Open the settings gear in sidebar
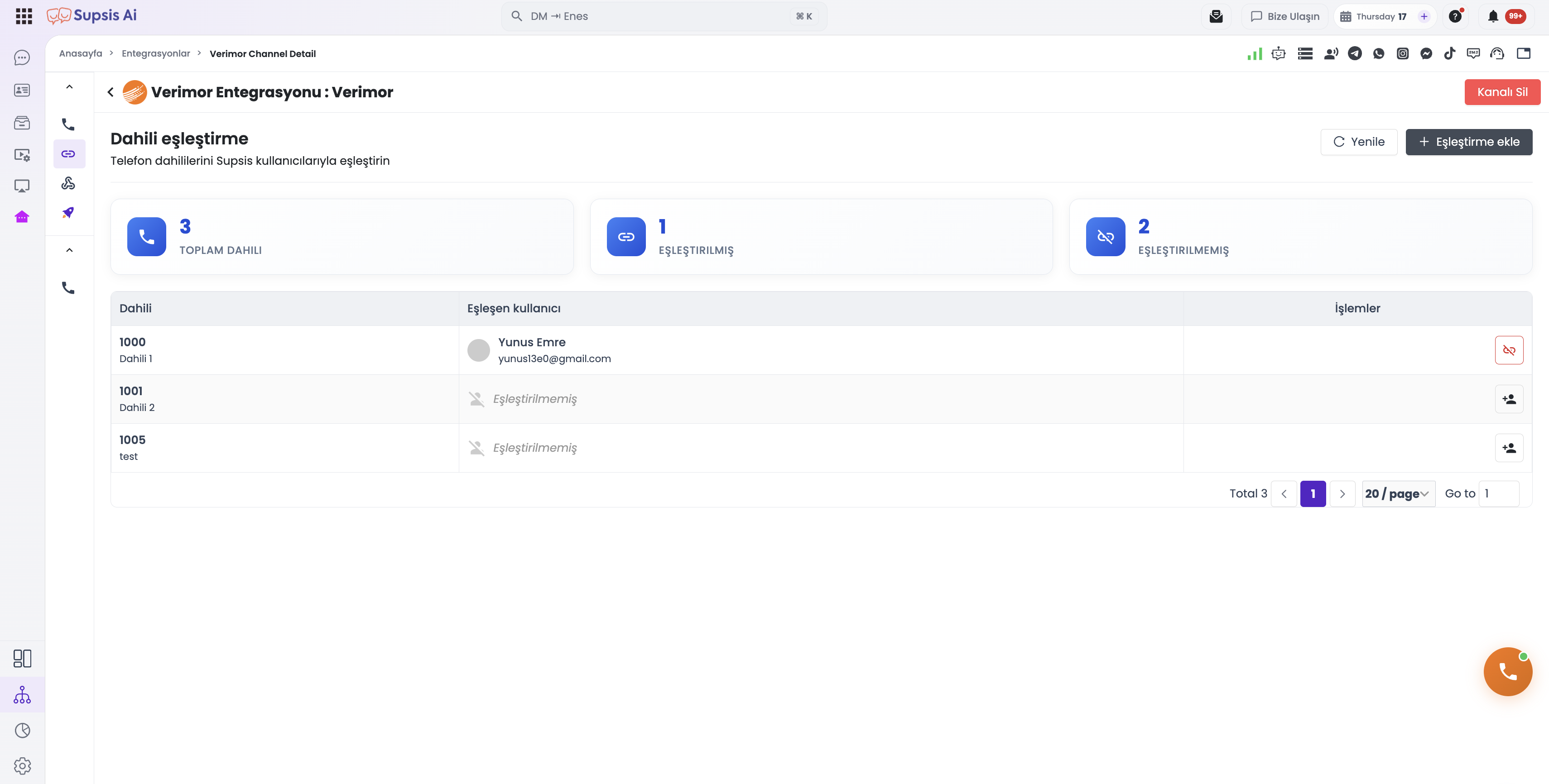This screenshot has width=1549, height=784. 22,766
